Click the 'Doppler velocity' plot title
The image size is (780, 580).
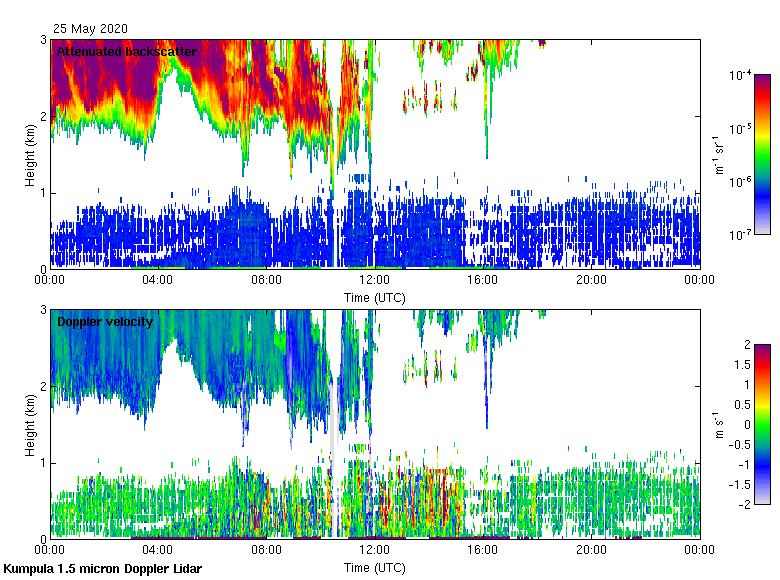tap(105, 322)
